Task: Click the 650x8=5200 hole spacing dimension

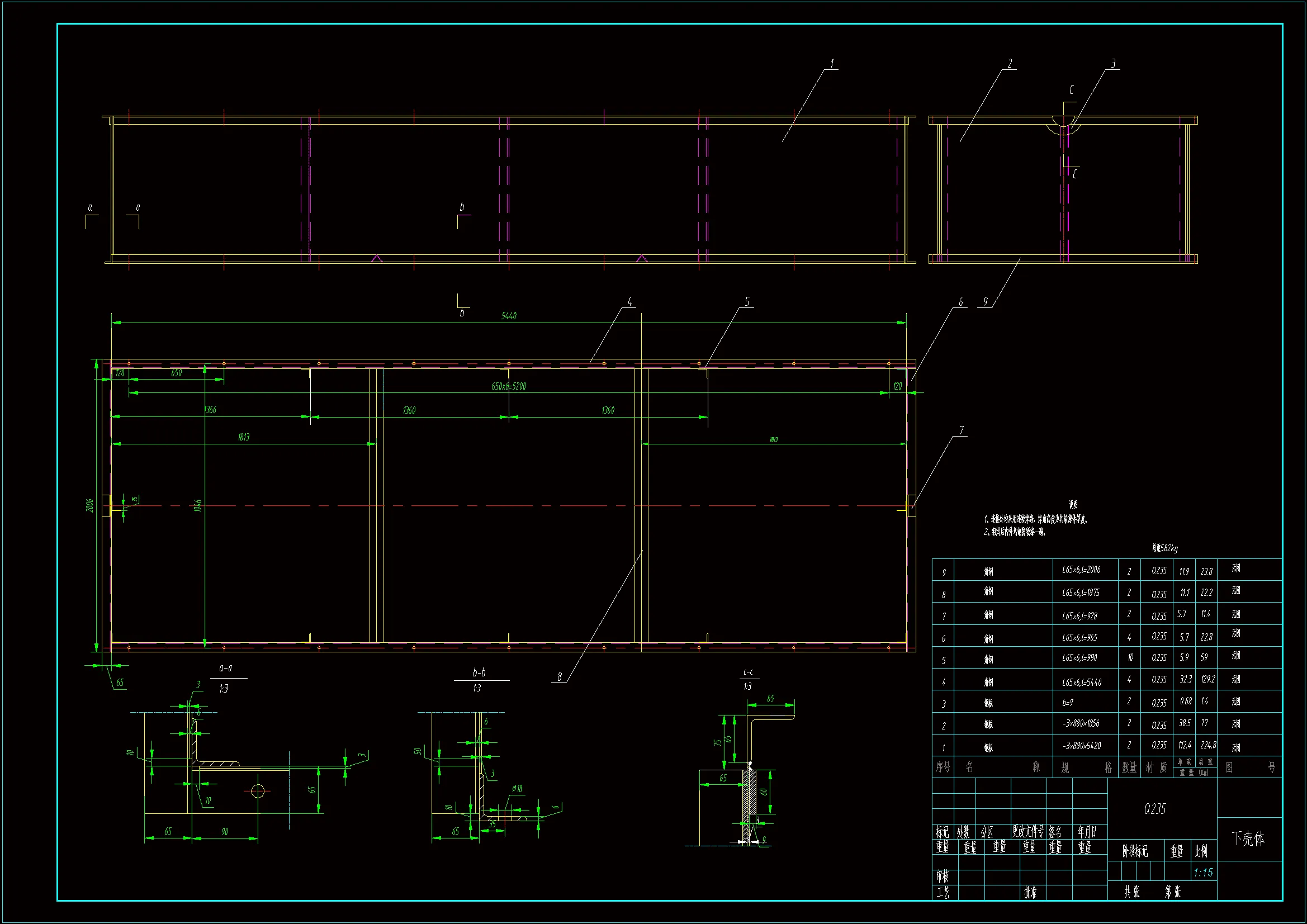Action: pyautogui.click(x=508, y=387)
